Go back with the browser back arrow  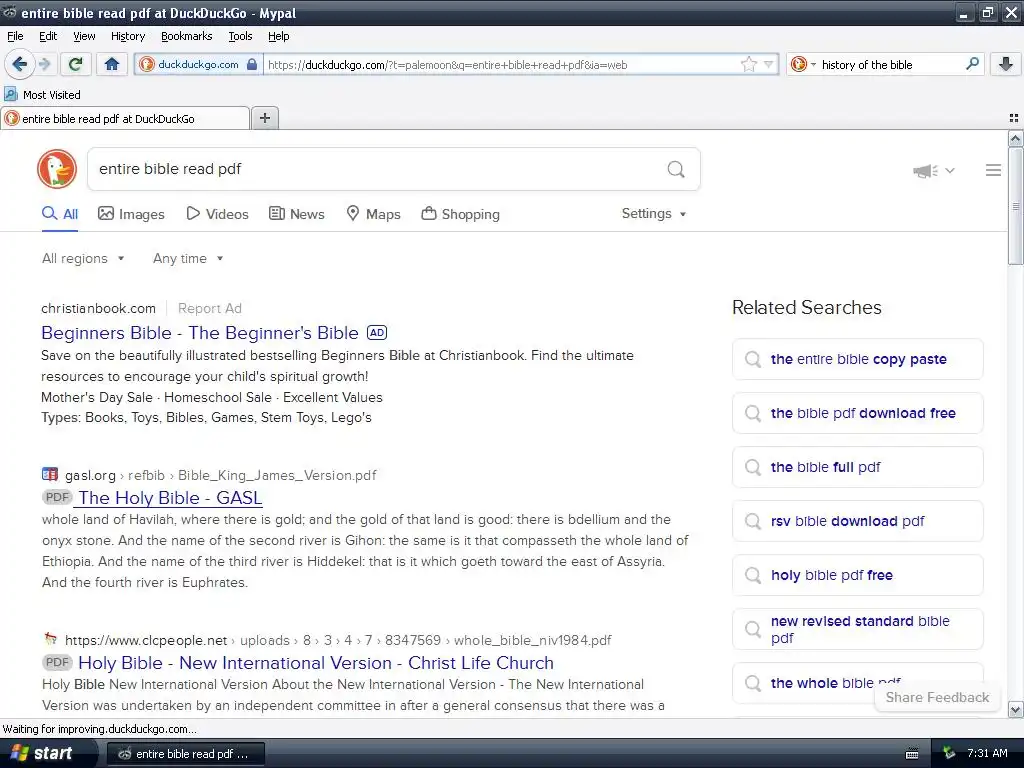(20, 64)
